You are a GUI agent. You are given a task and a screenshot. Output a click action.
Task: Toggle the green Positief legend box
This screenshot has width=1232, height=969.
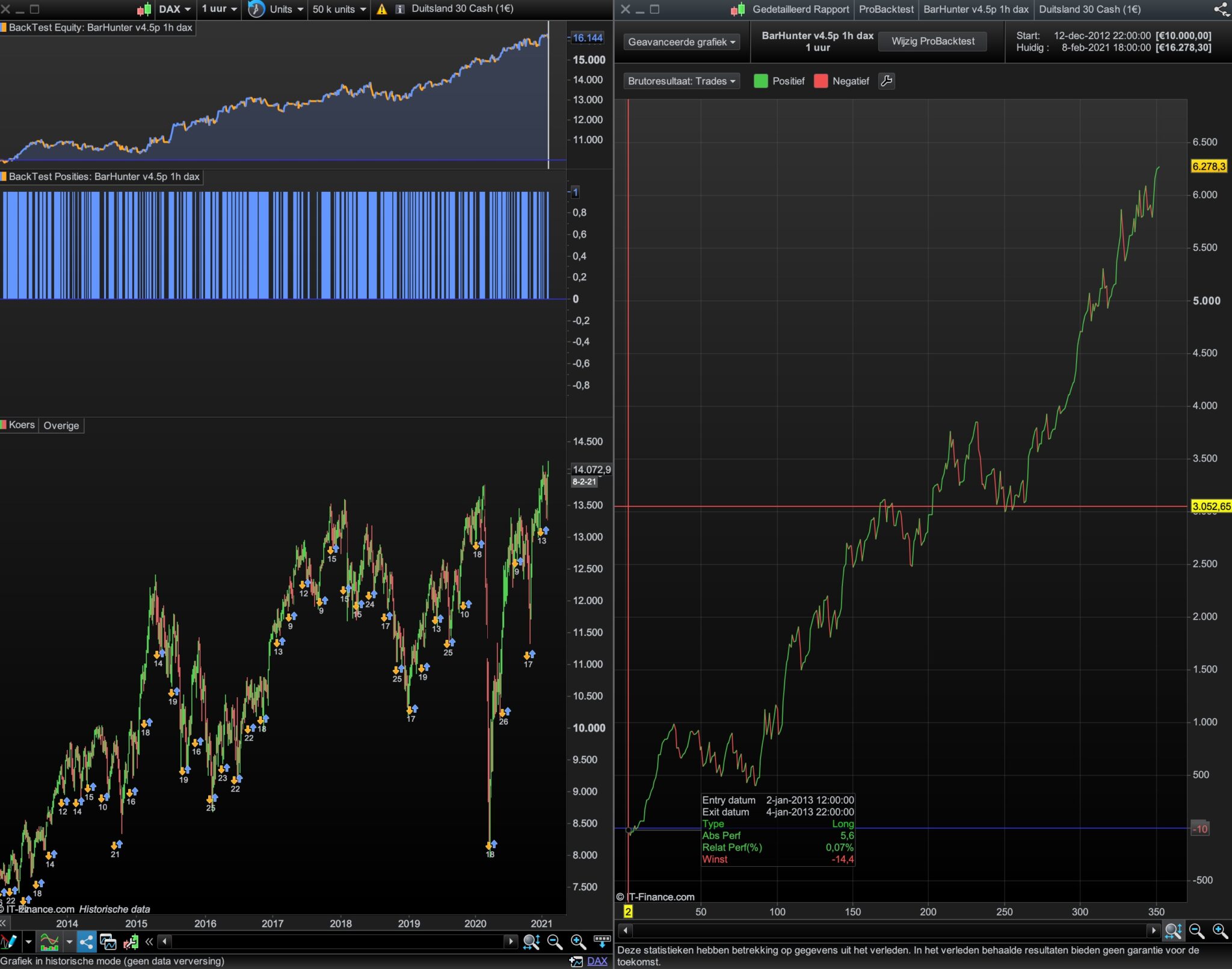click(760, 81)
